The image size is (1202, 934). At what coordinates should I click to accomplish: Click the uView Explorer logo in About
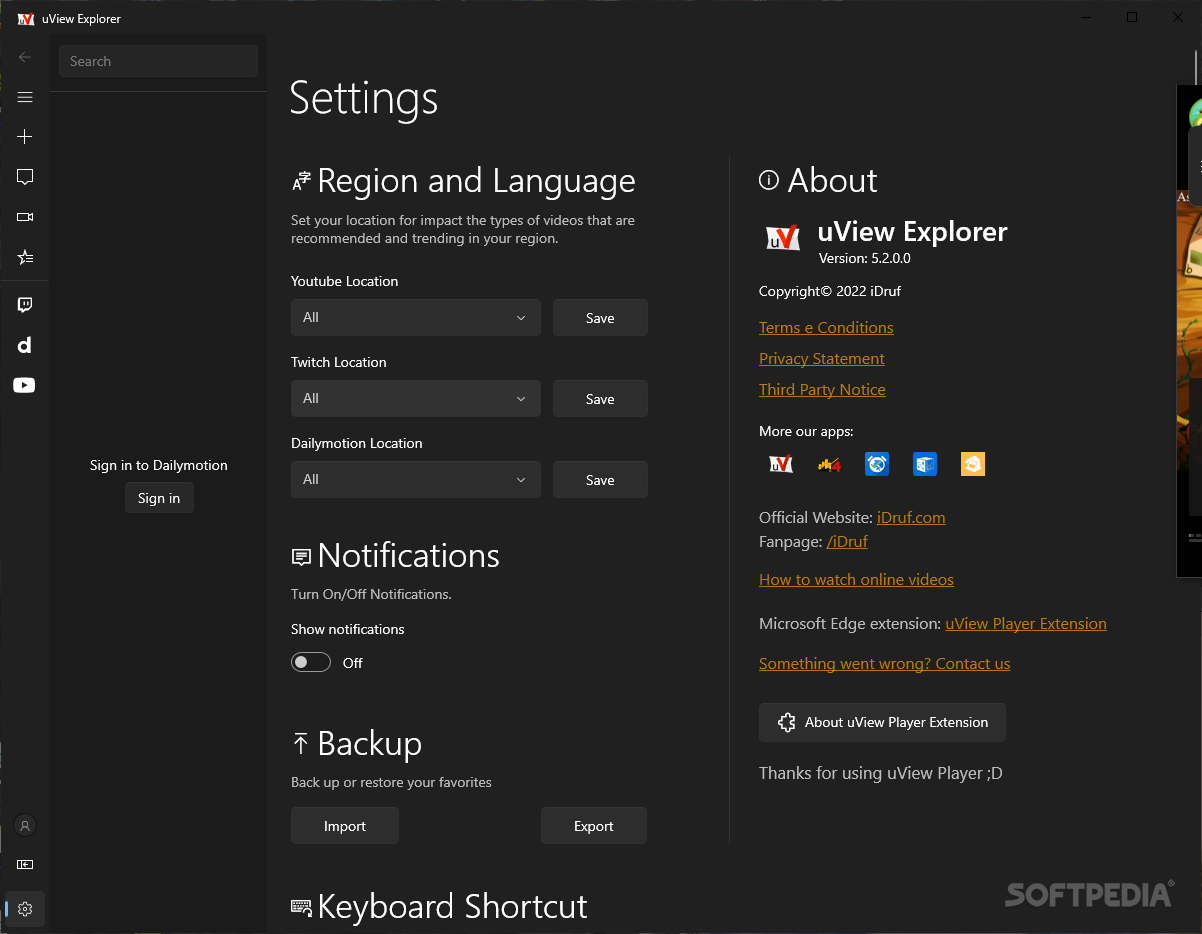coord(783,238)
